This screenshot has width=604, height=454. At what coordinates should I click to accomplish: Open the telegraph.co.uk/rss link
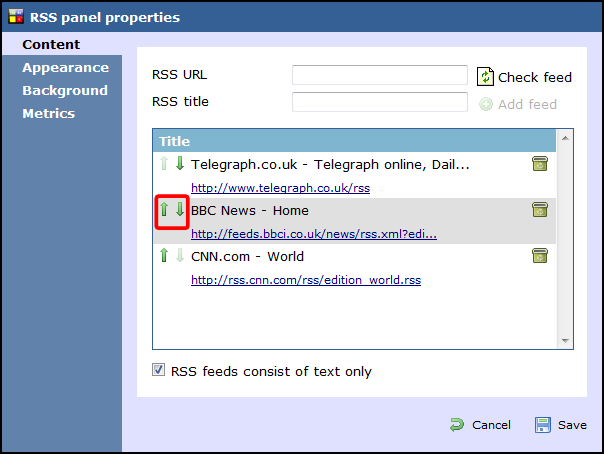[280, 188]
